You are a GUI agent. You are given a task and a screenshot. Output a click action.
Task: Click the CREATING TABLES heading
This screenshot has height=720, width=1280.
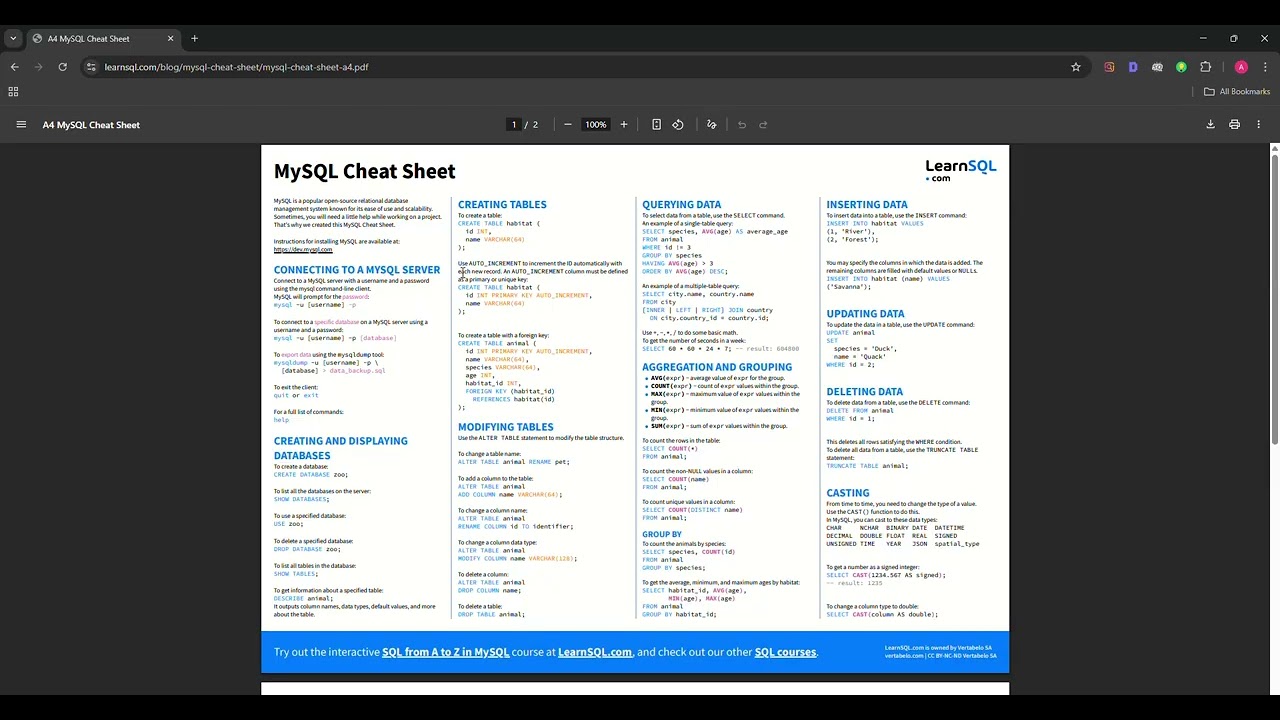[502, 205]
